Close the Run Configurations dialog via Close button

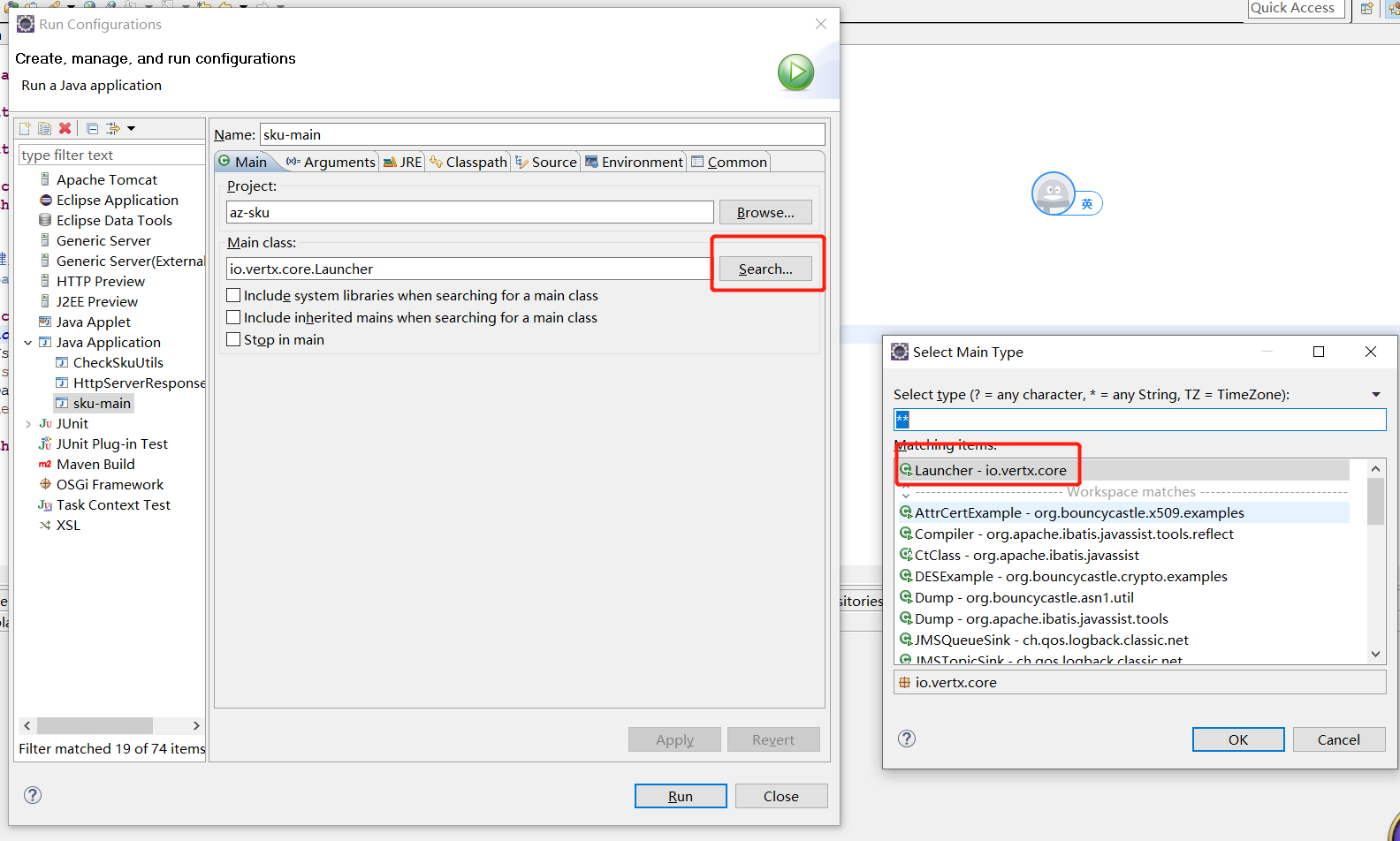(781, 796)
